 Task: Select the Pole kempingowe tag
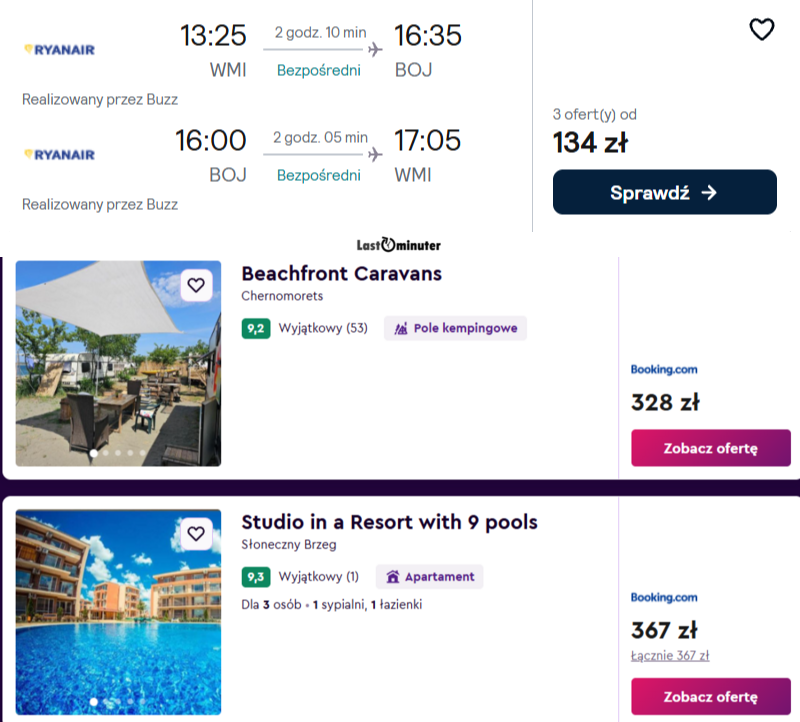click(x=456, y=328)
